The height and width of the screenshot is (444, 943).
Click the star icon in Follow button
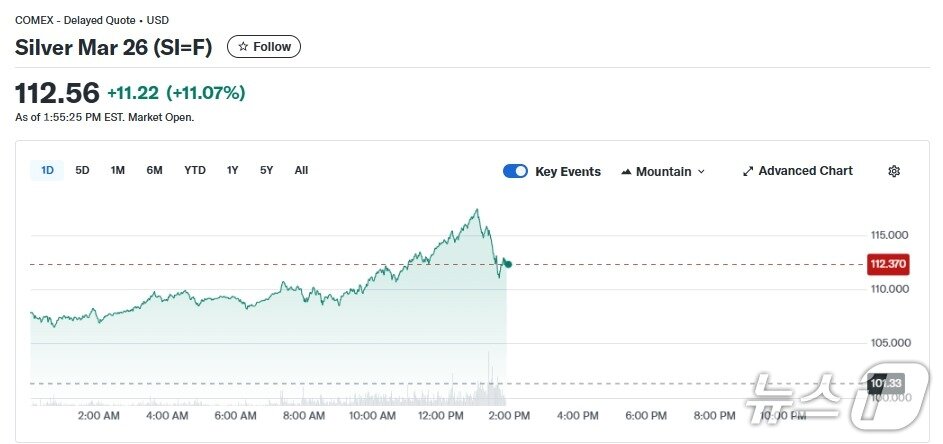pos(242,47)
